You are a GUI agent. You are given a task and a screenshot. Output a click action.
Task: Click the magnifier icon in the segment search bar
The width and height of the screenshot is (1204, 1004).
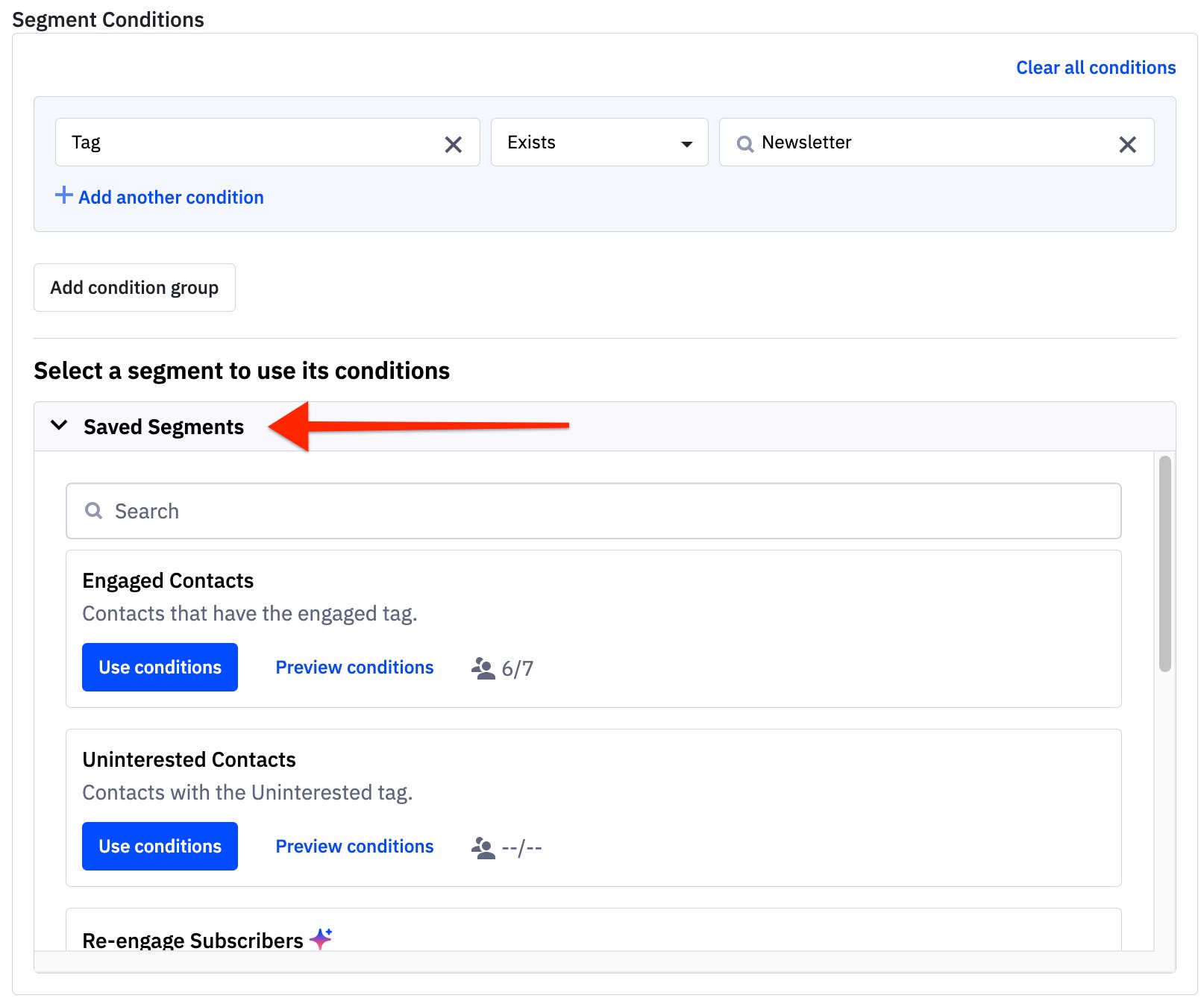93,511
